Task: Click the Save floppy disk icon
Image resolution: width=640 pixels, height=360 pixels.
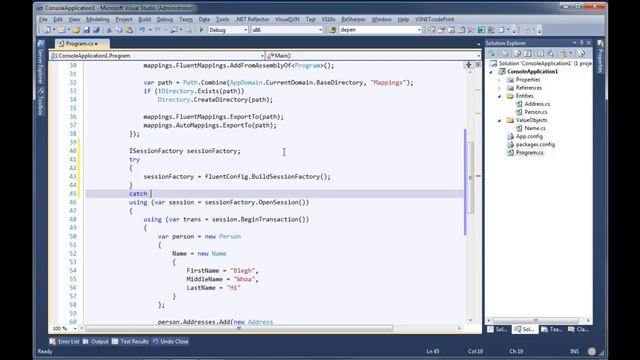Action: (87, 30)
